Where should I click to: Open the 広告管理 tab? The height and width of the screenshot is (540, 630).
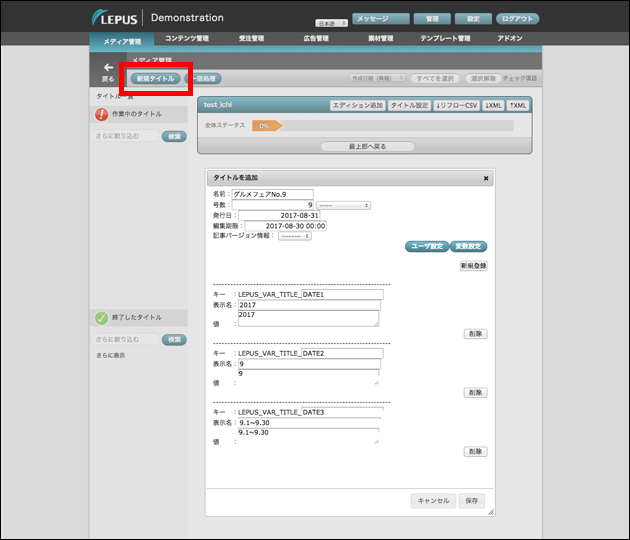pos(316,39)
